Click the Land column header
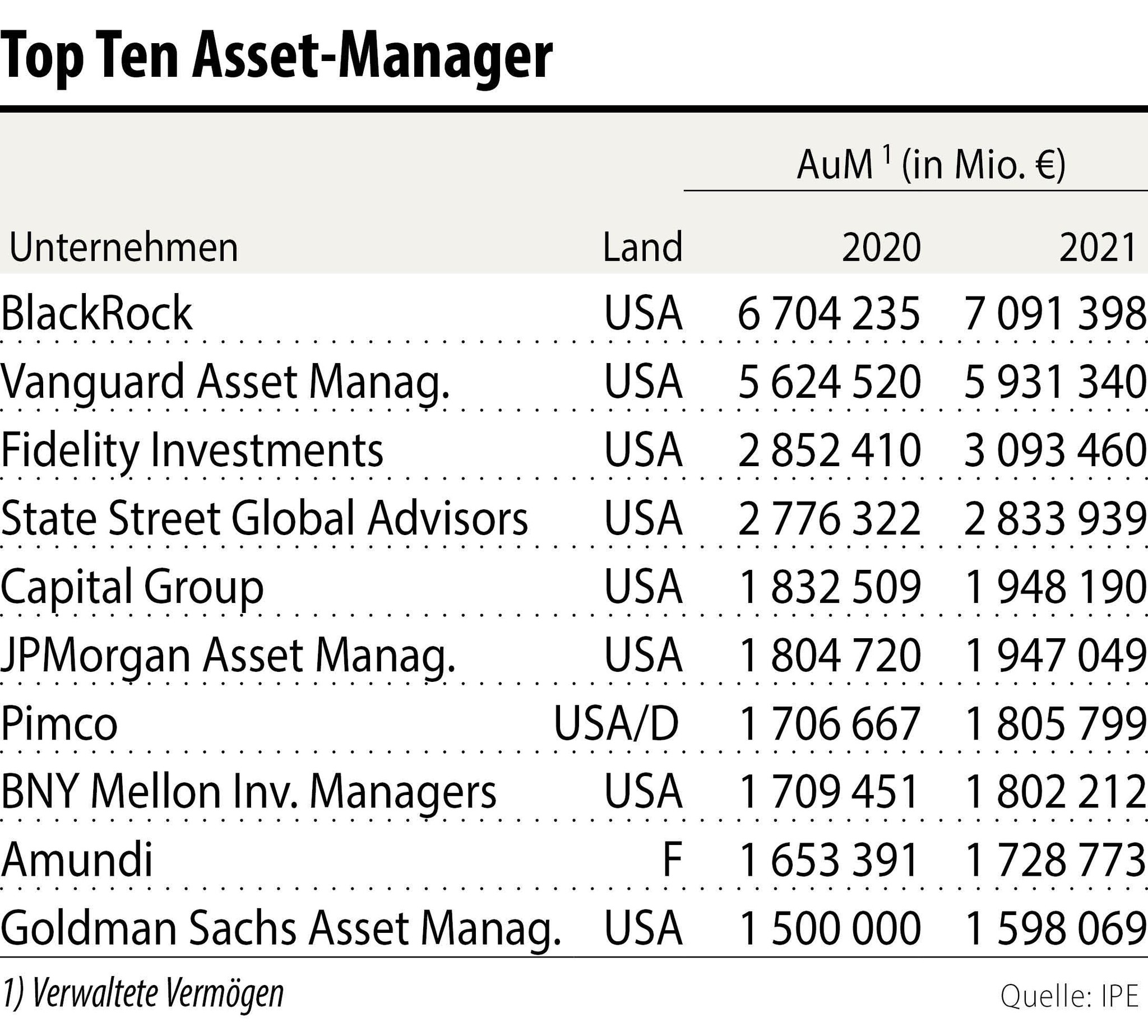 click(642, 248)
